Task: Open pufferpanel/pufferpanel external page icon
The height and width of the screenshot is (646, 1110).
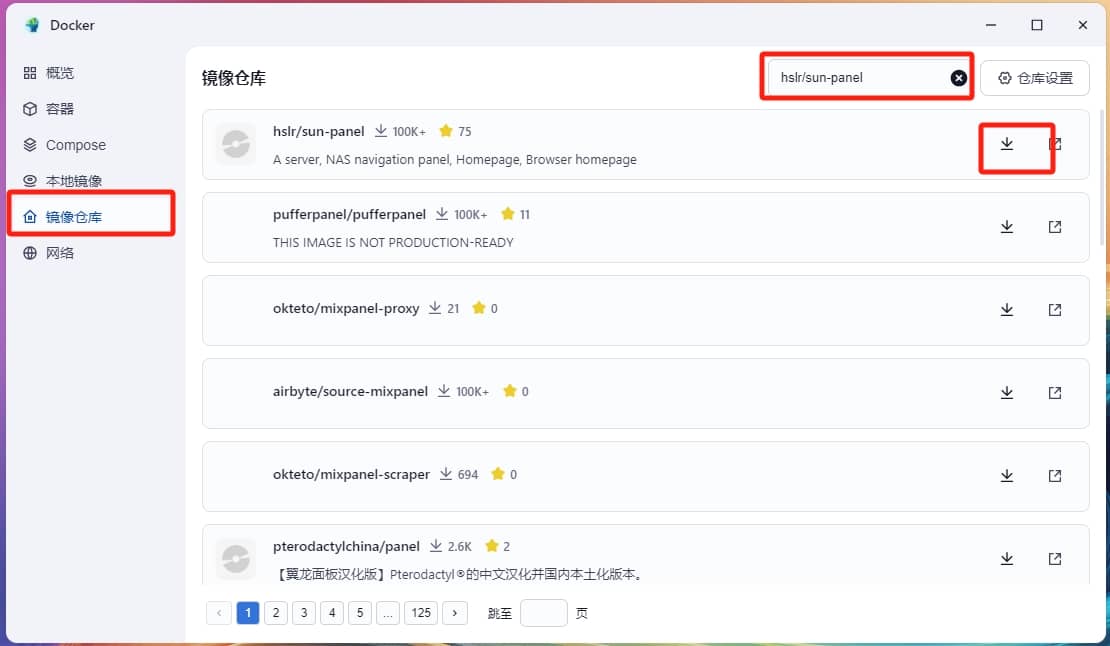Action: tap(1055, 227)
